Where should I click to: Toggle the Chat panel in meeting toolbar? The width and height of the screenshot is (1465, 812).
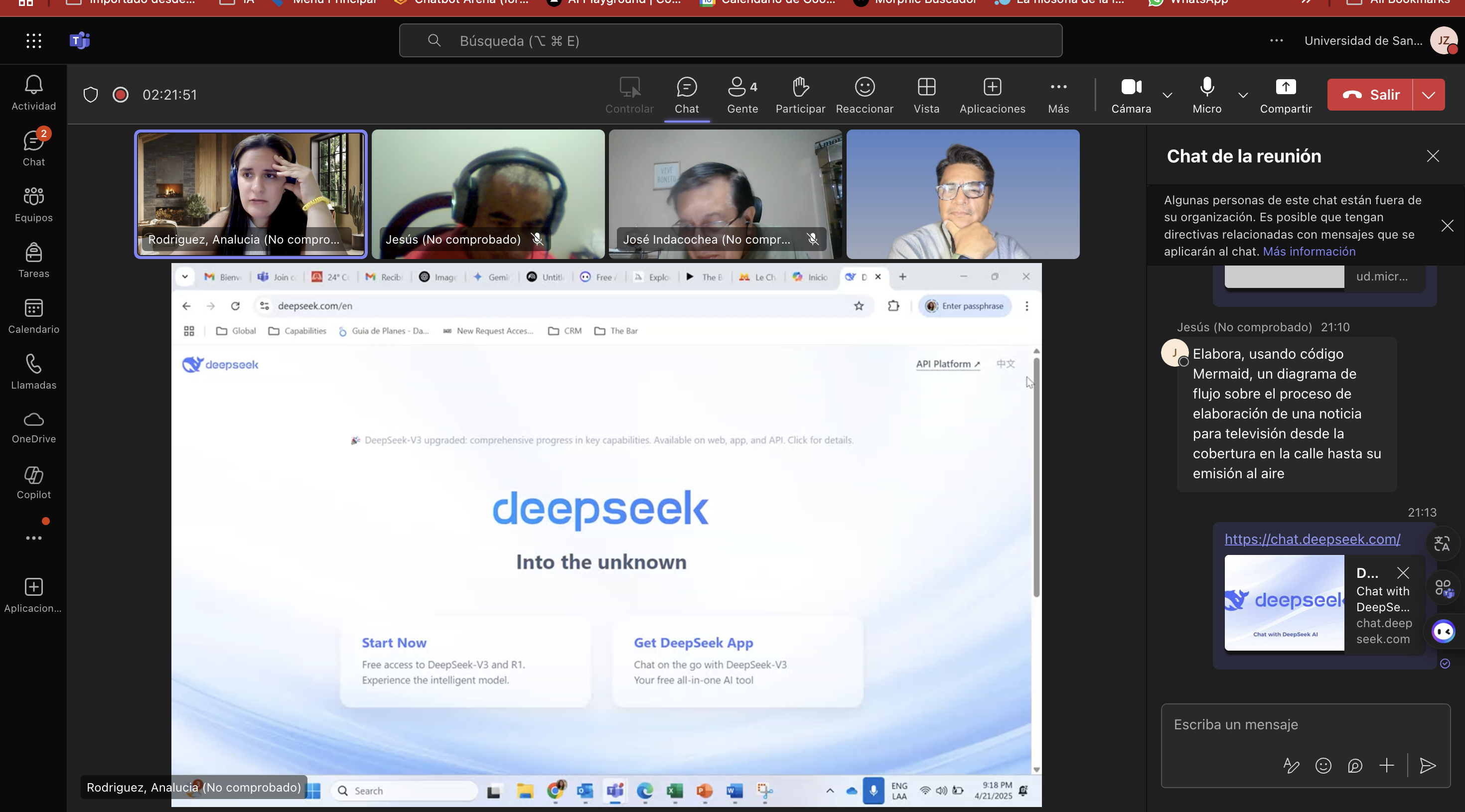coord(687,95)
